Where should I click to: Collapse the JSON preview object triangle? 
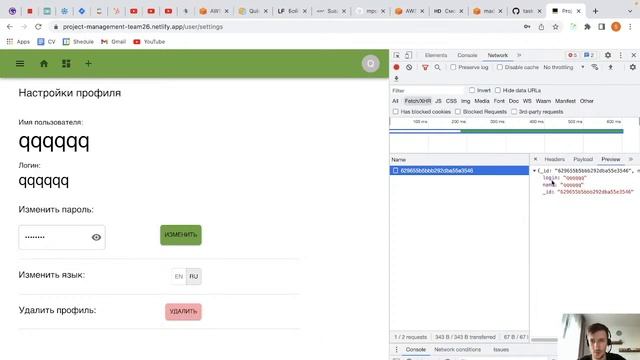click(534, 171)
